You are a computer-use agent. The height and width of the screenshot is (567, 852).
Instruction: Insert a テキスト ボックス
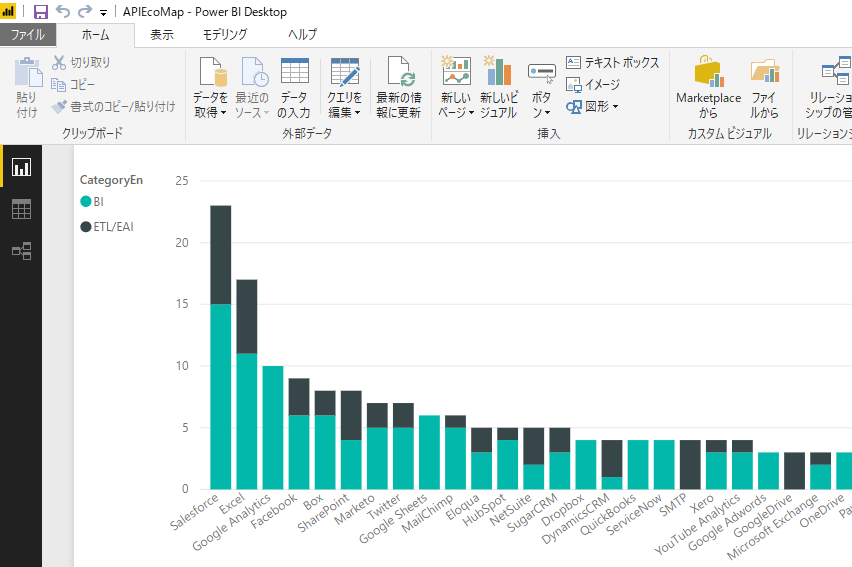pos(612,63)
